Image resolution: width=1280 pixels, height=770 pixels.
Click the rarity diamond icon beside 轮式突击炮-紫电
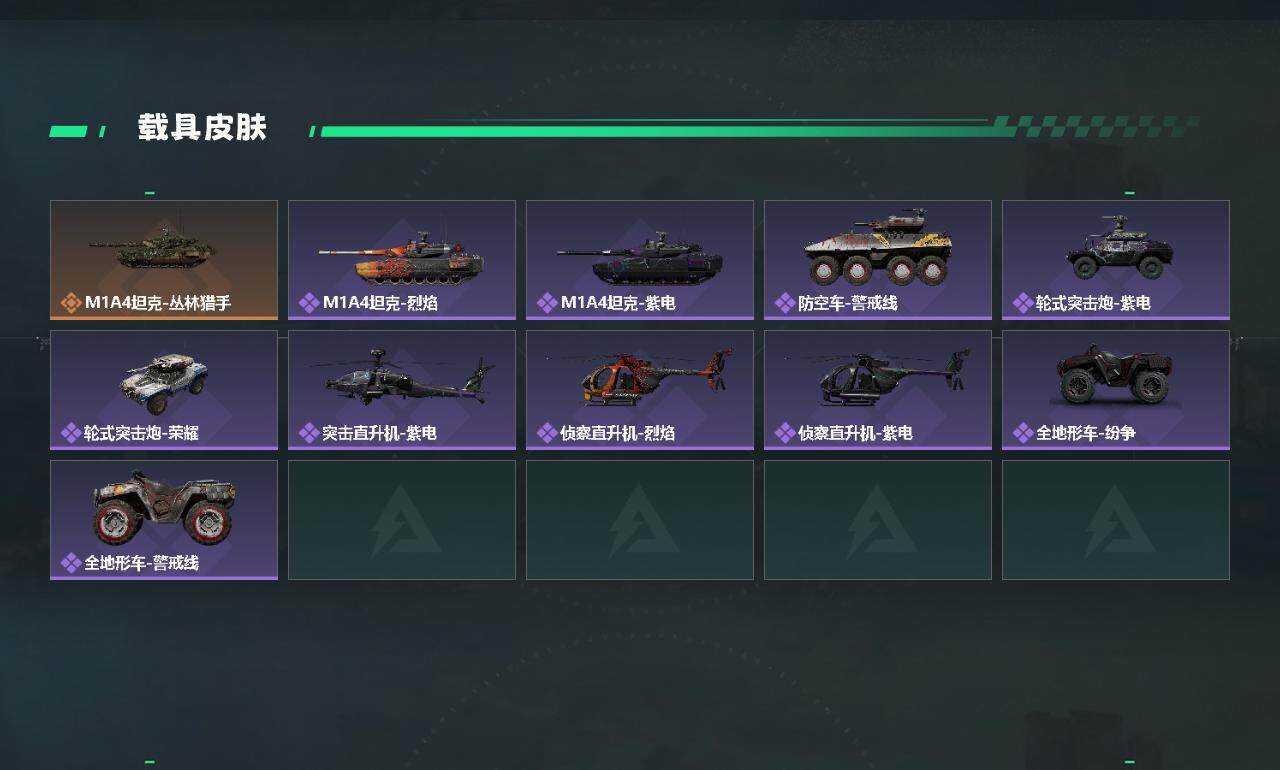pyautogui.click(x=1023, y=303)
